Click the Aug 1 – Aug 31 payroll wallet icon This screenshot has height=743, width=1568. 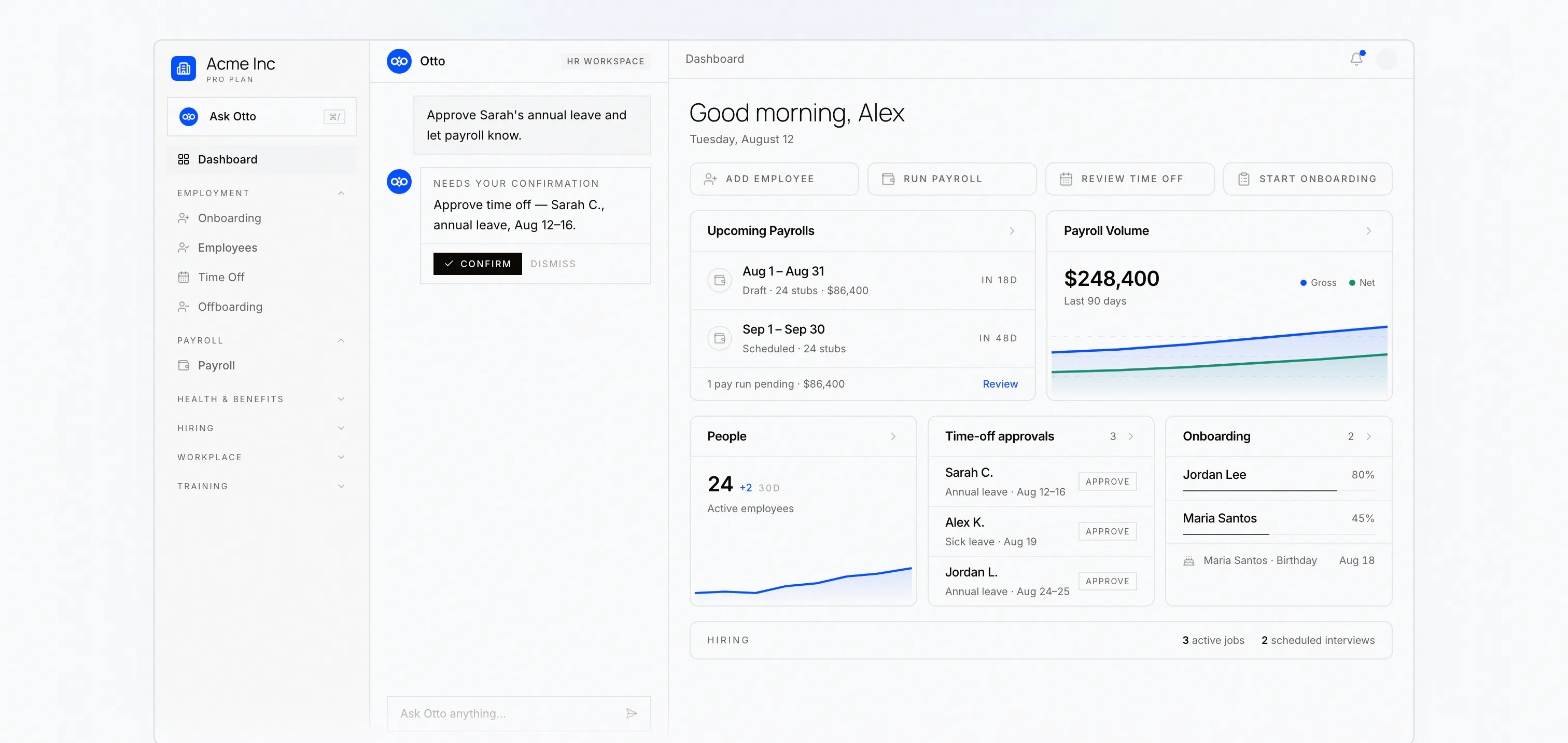click(720, 280)
